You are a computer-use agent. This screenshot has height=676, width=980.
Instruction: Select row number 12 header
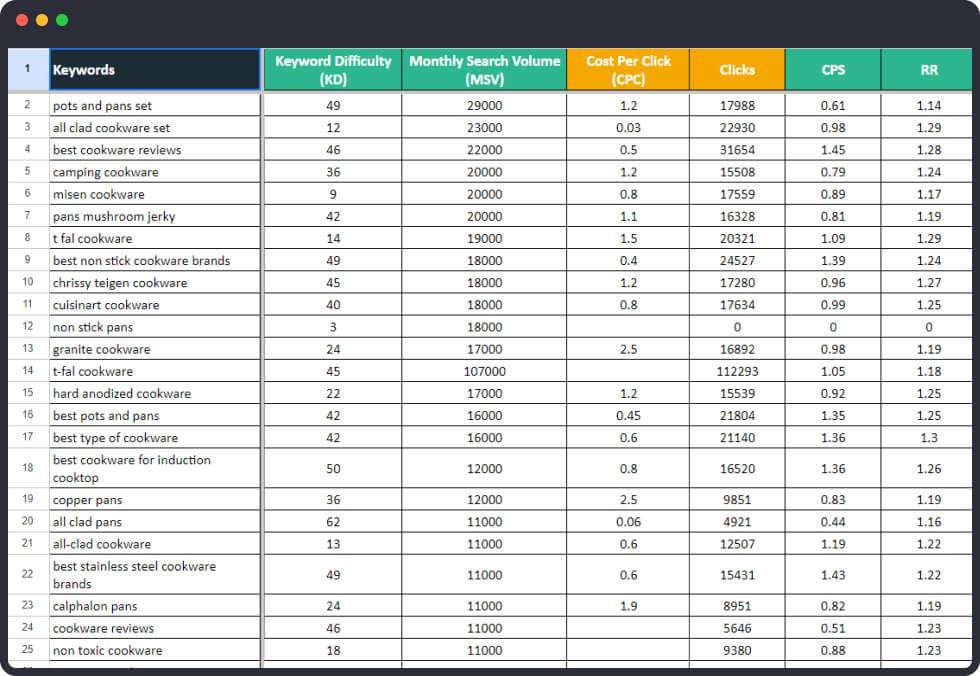(x=28, y=327)
